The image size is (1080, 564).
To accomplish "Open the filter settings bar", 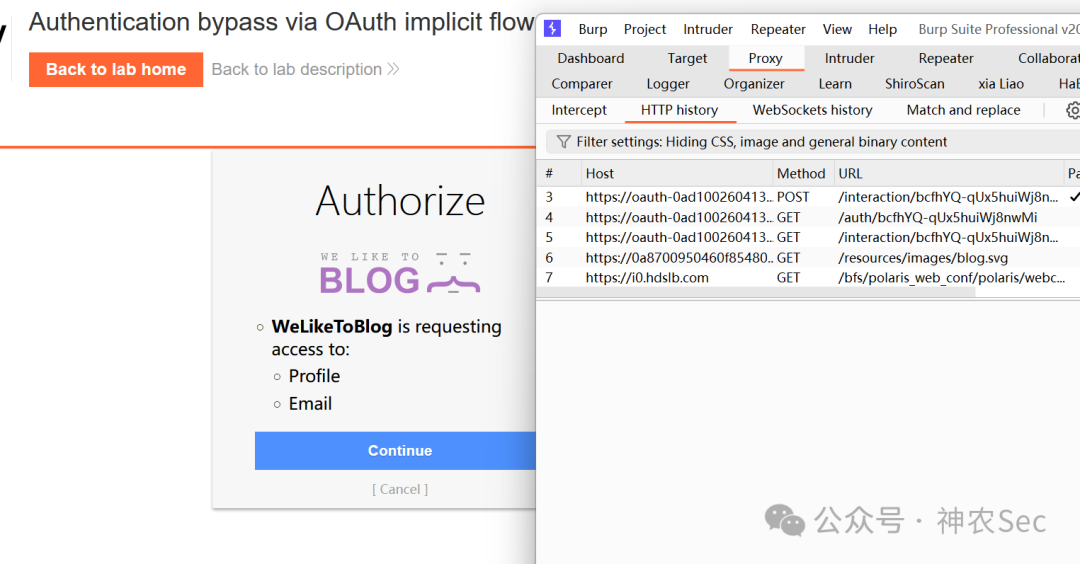I will 813,142.
